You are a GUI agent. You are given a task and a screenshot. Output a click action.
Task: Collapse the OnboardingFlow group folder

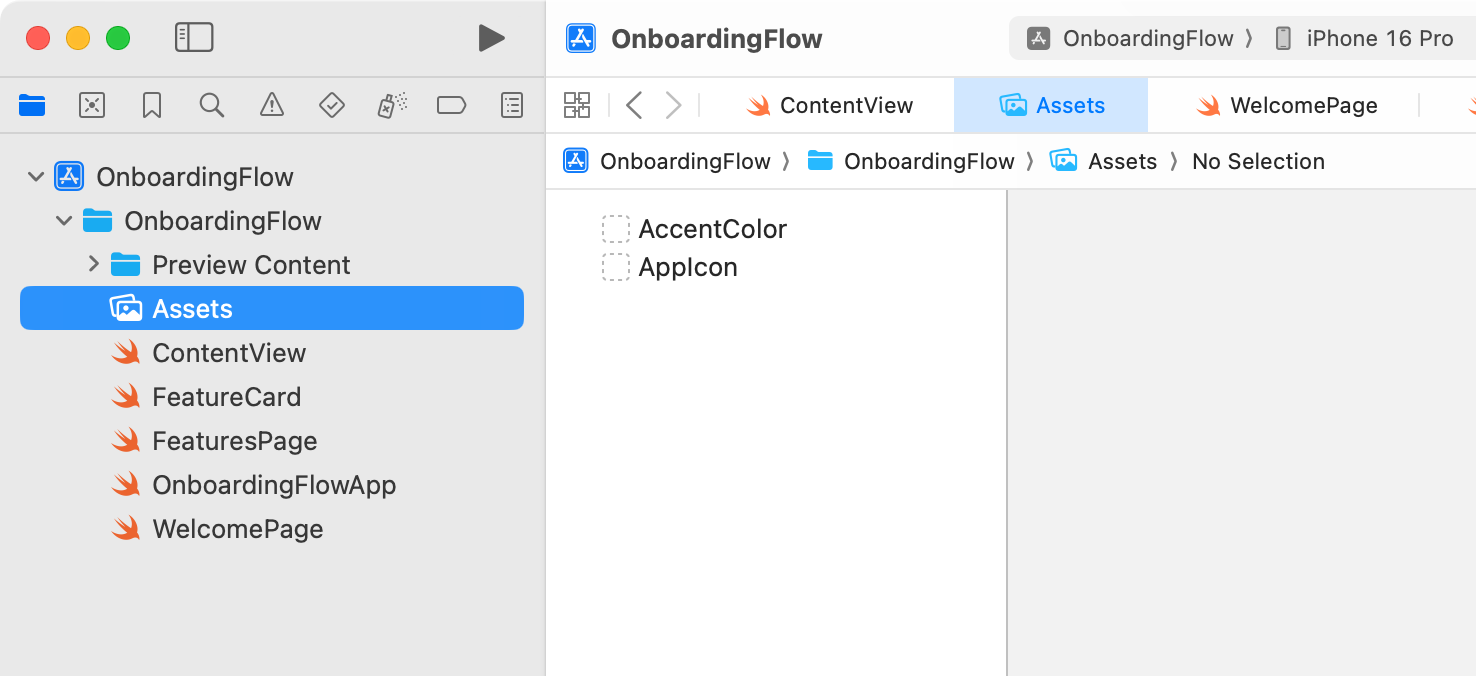pos(64,220)
